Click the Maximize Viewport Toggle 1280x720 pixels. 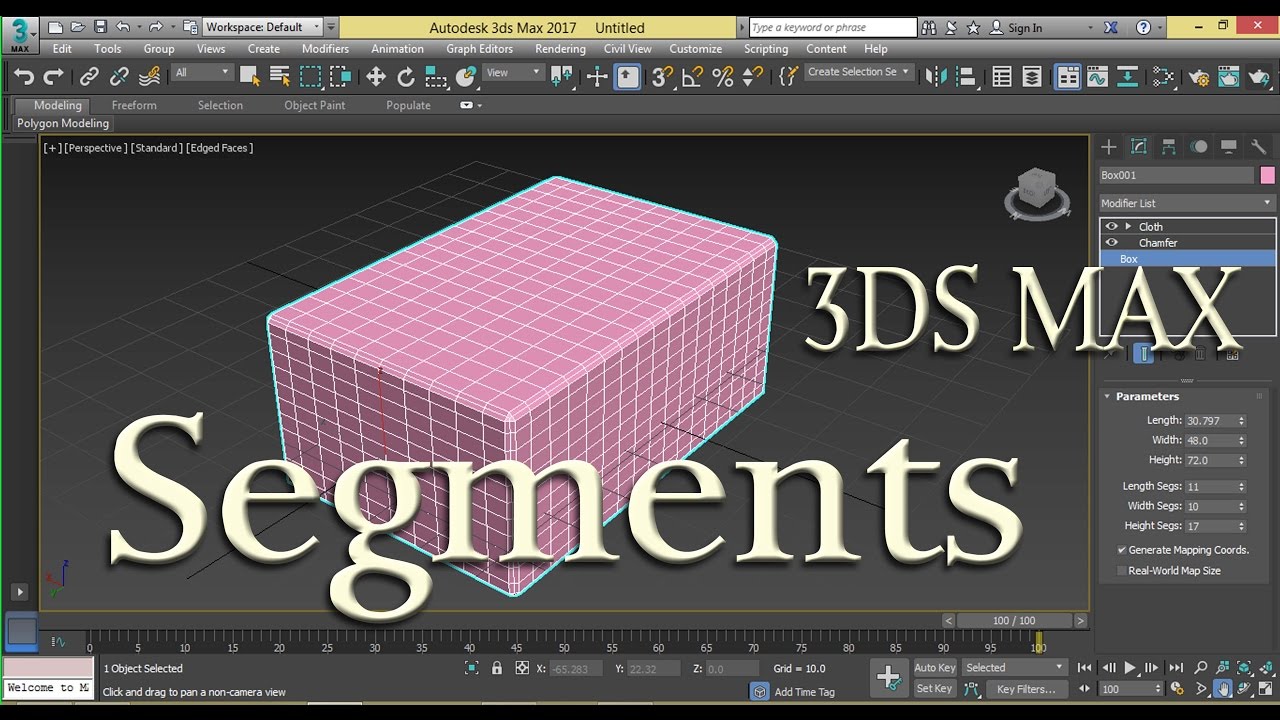1266,688
